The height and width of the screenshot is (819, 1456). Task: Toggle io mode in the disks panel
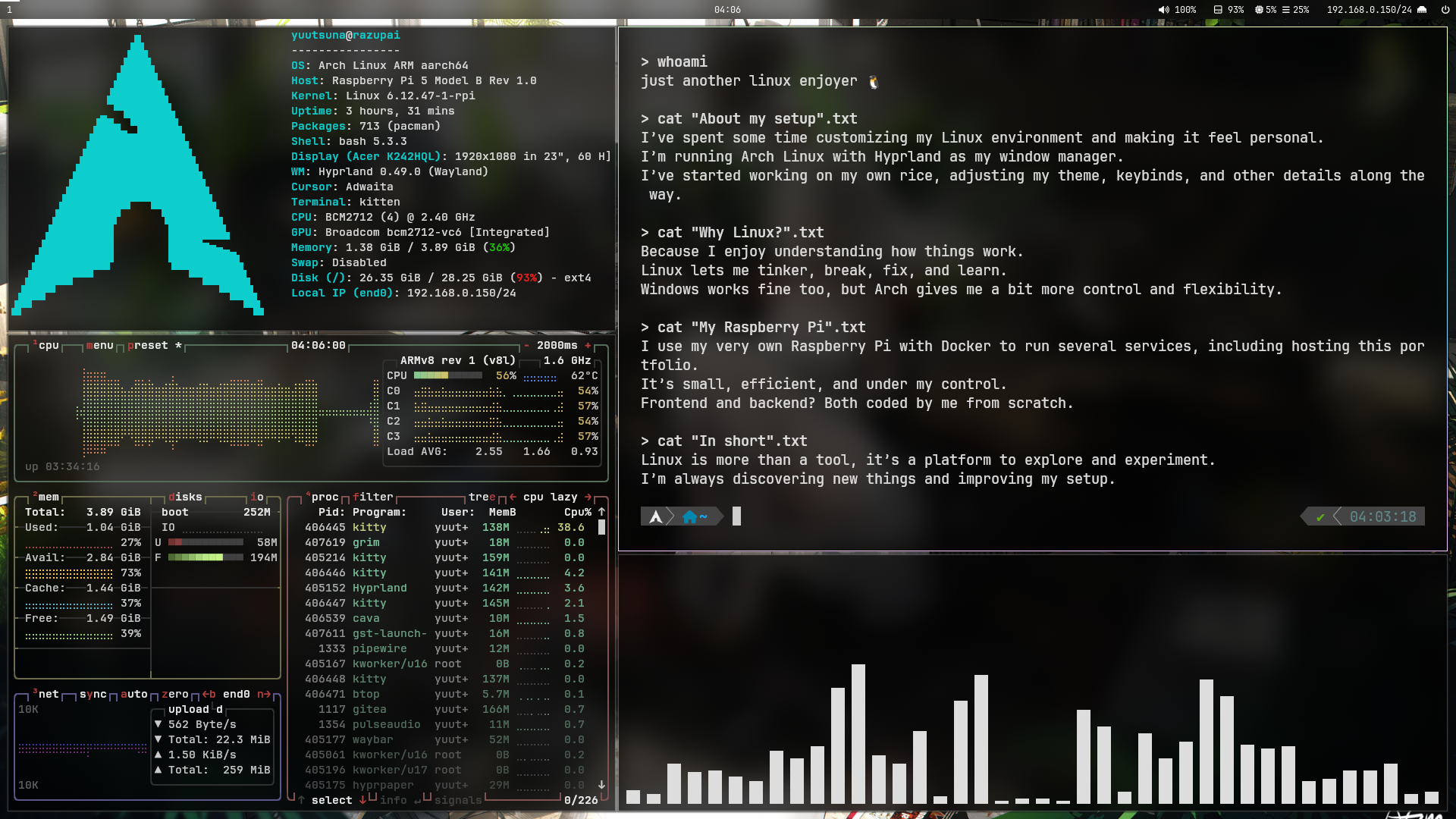pos(257,497)
